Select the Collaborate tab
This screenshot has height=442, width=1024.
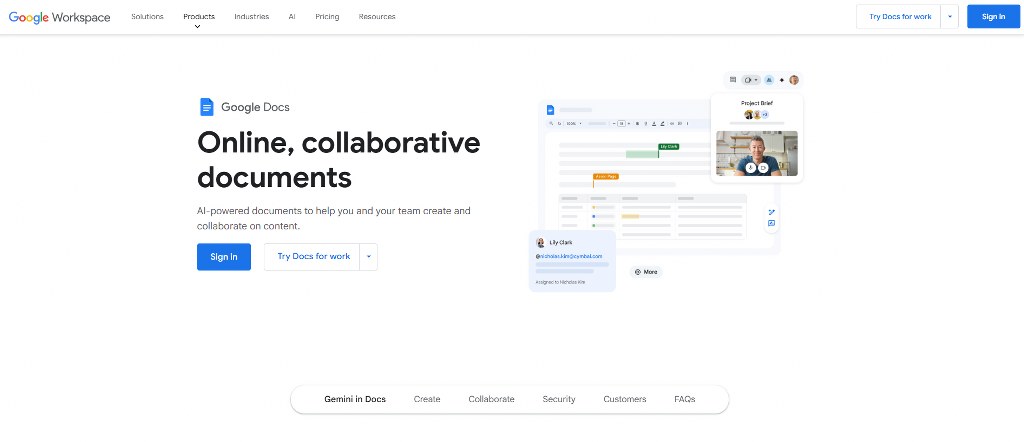pos(491,399)
